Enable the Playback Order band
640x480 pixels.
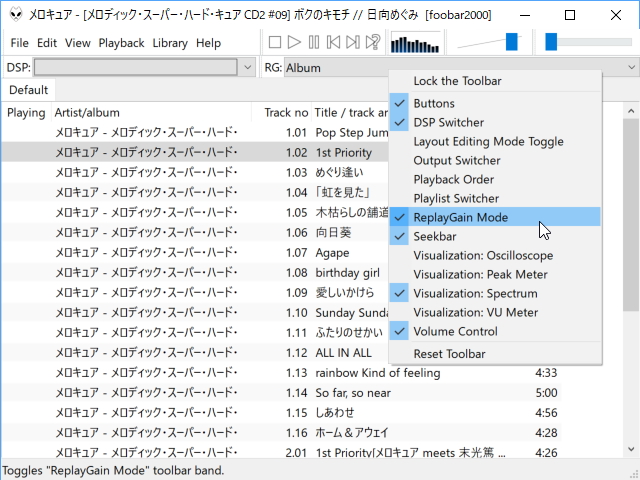(495, 179)
